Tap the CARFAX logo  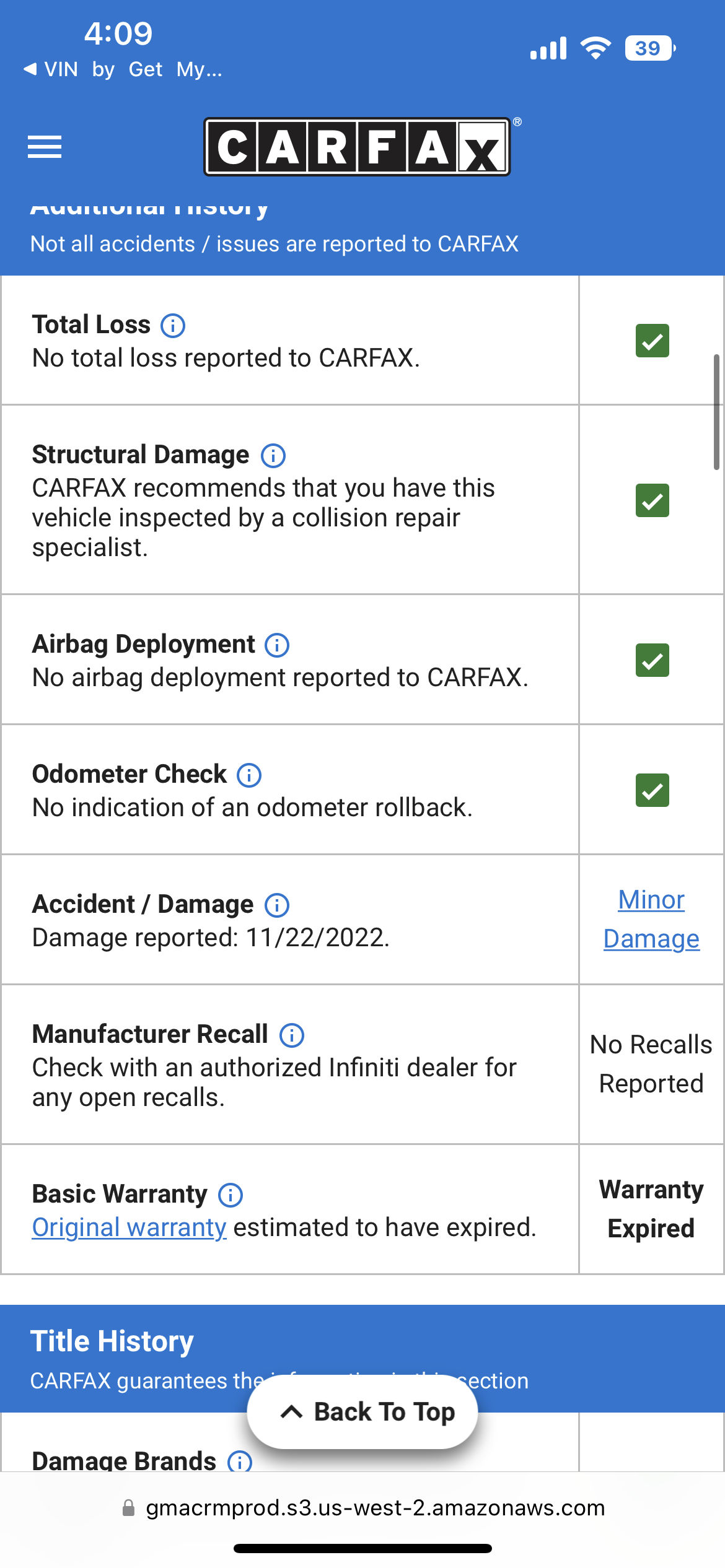(x=358, y=147)
